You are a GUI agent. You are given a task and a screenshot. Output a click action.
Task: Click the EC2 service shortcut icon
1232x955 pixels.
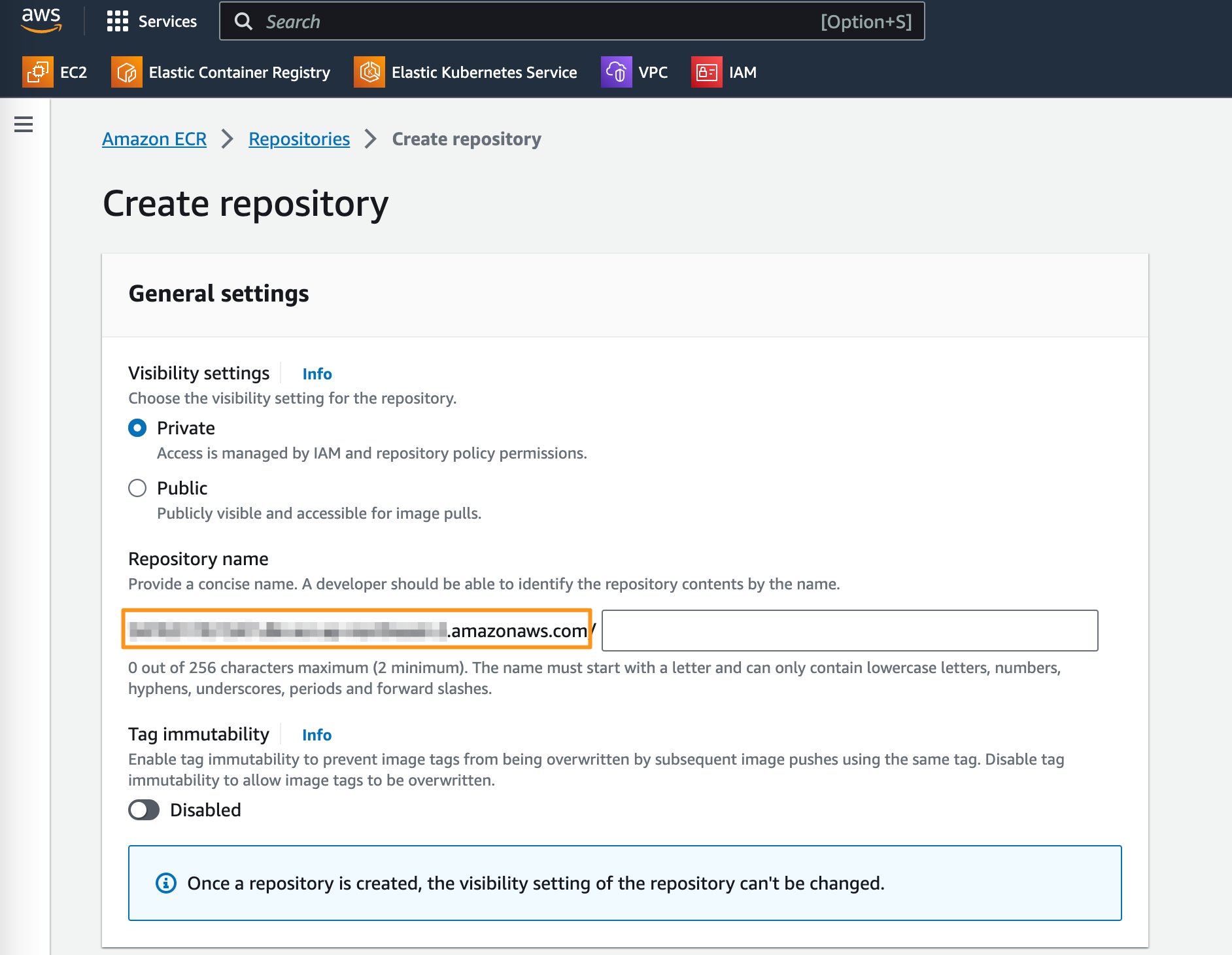[38, 72]
